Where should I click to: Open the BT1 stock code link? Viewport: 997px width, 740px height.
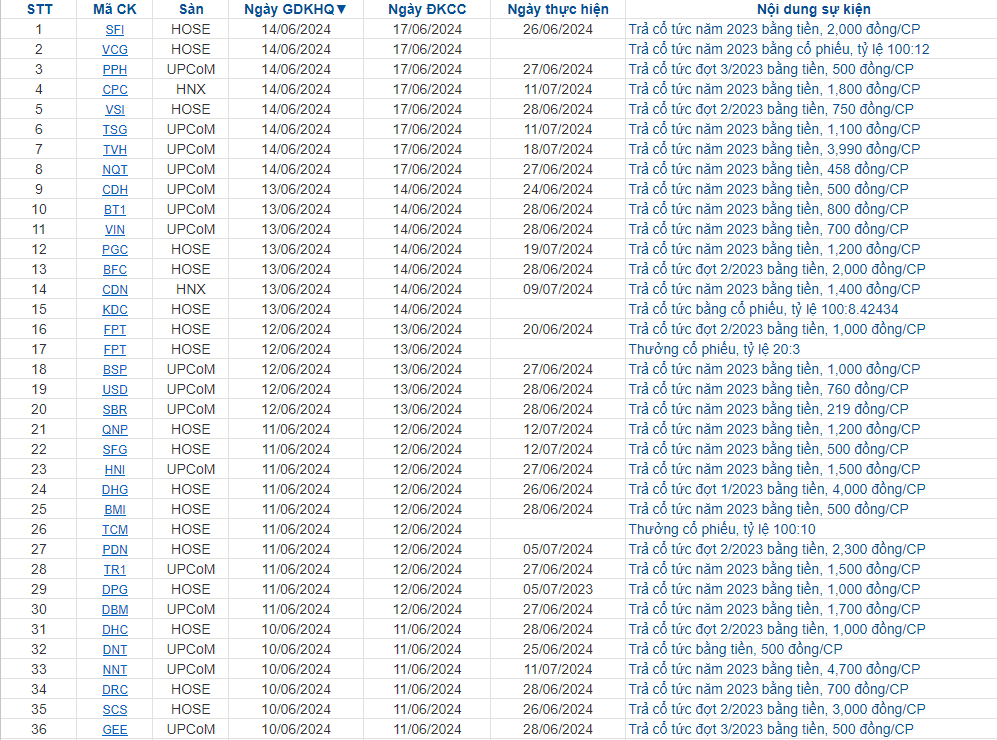tap(114, 210)
